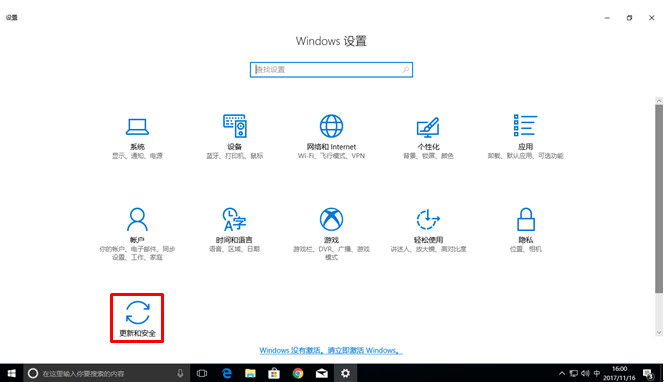Open Microsoft Store from taskbar
Screen dimensions: 664x382
coord(274,373)
